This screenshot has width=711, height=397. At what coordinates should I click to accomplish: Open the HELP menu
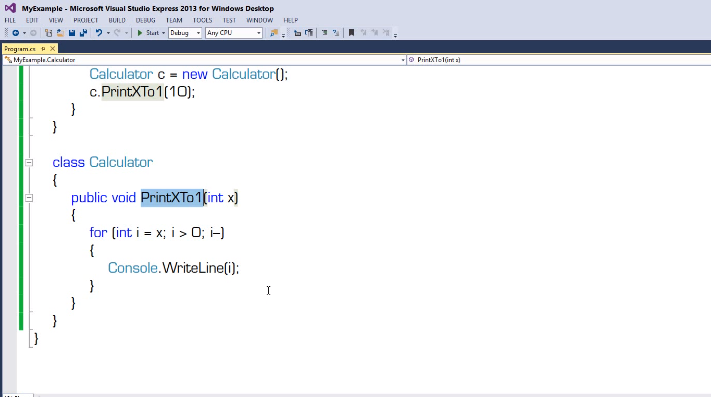290,20
